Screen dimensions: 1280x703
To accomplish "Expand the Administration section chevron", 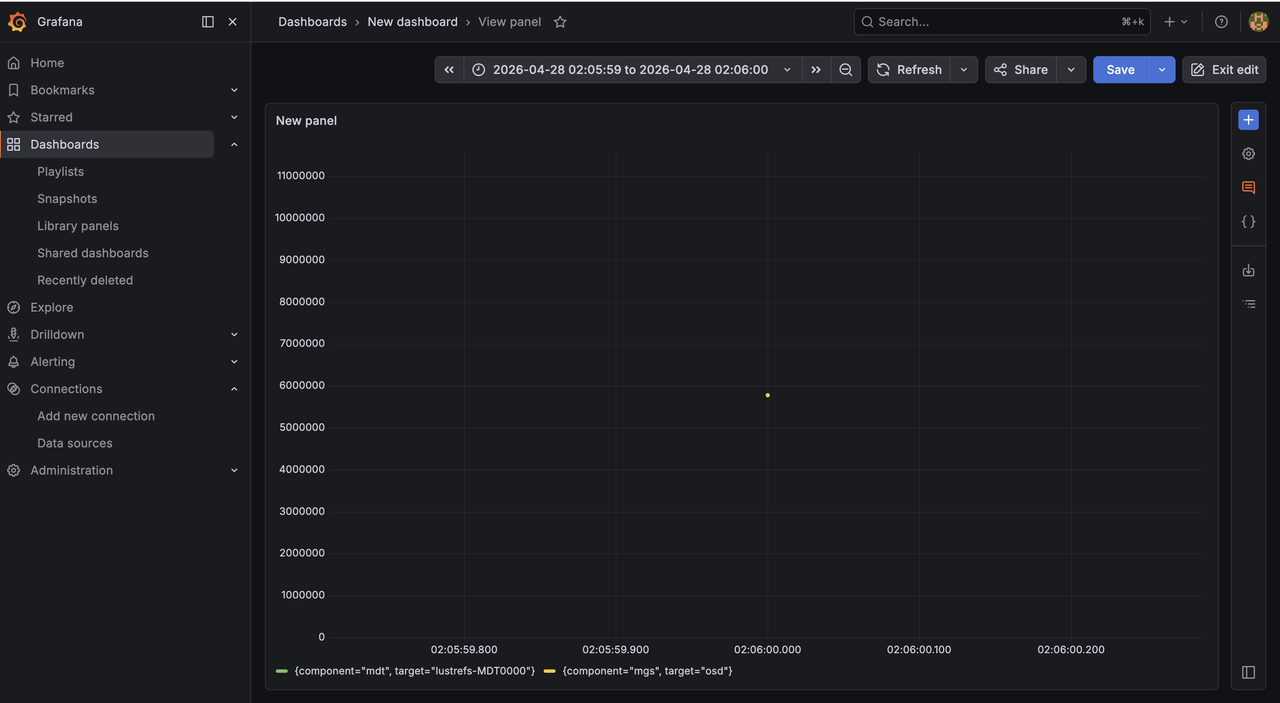I will tap(234, 470).
